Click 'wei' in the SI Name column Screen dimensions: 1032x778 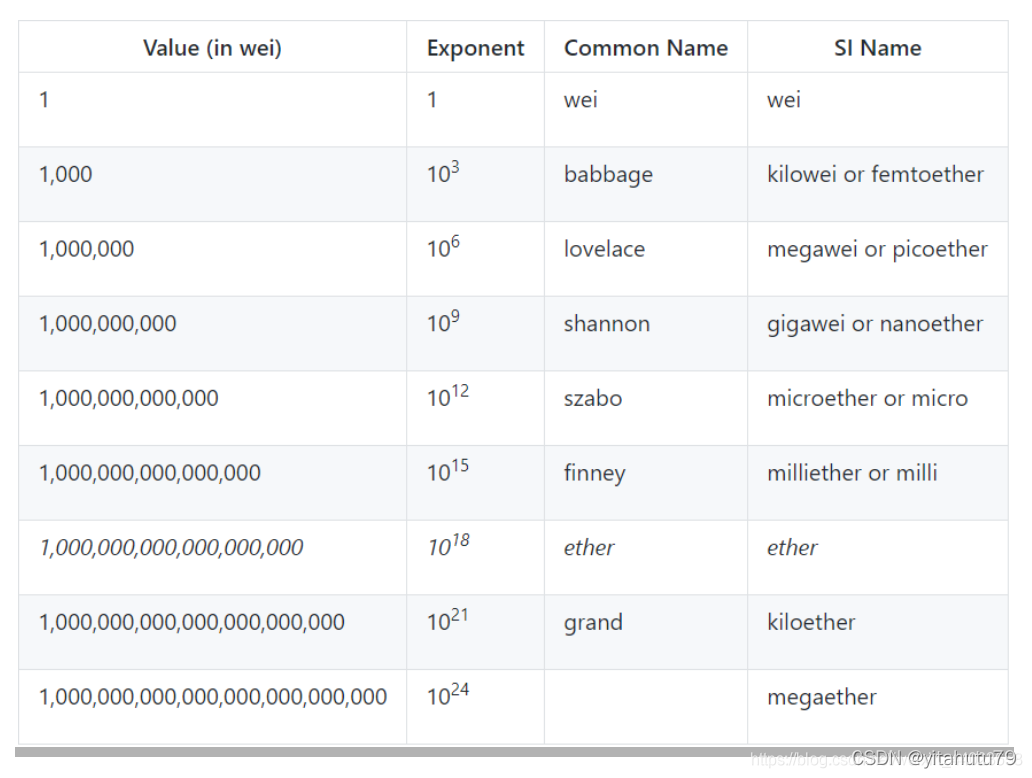784,100
